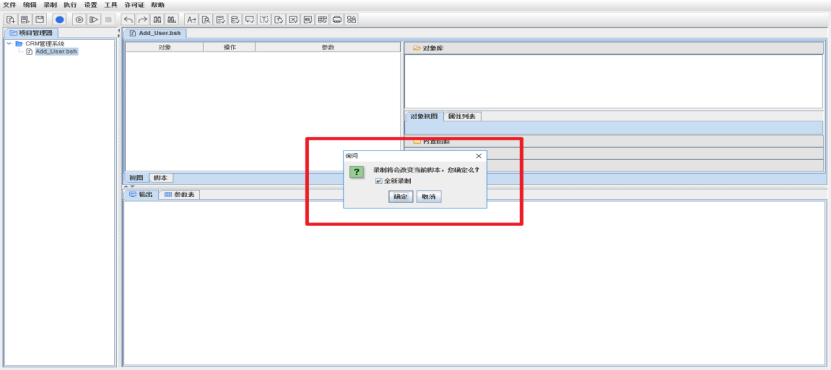Click the 内置函数 folder icon
831x370 pixels.
point(417,142)
